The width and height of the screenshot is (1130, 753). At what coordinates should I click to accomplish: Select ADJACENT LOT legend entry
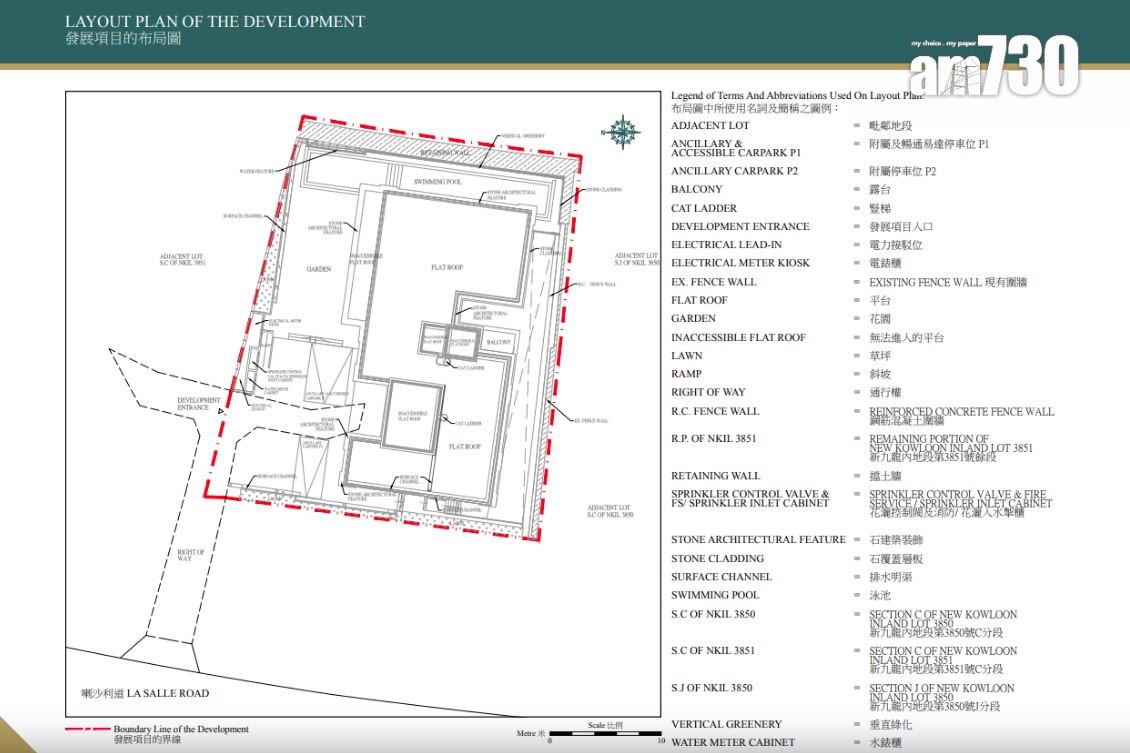coord(709,125)
